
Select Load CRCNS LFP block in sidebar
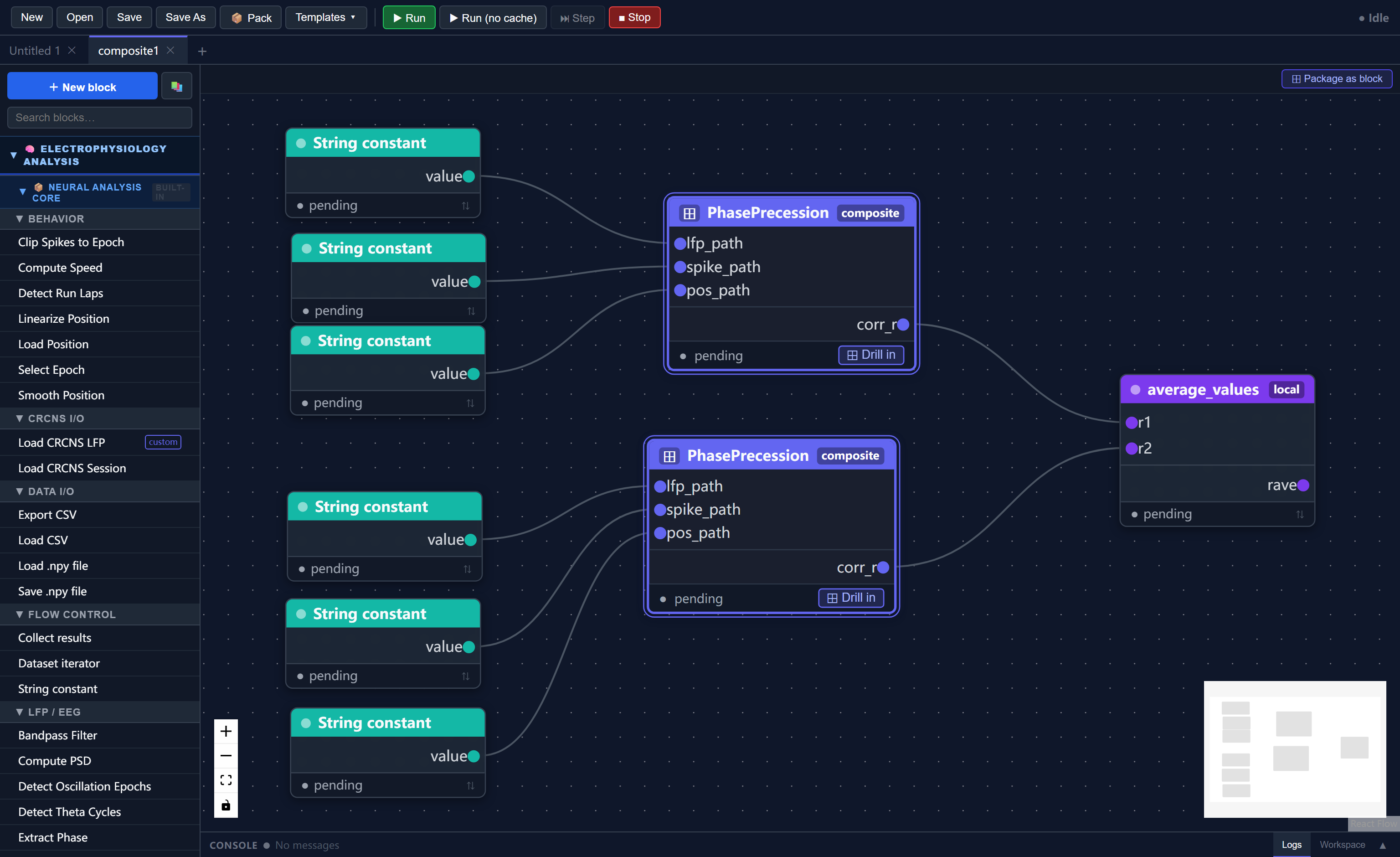[99, 442]
